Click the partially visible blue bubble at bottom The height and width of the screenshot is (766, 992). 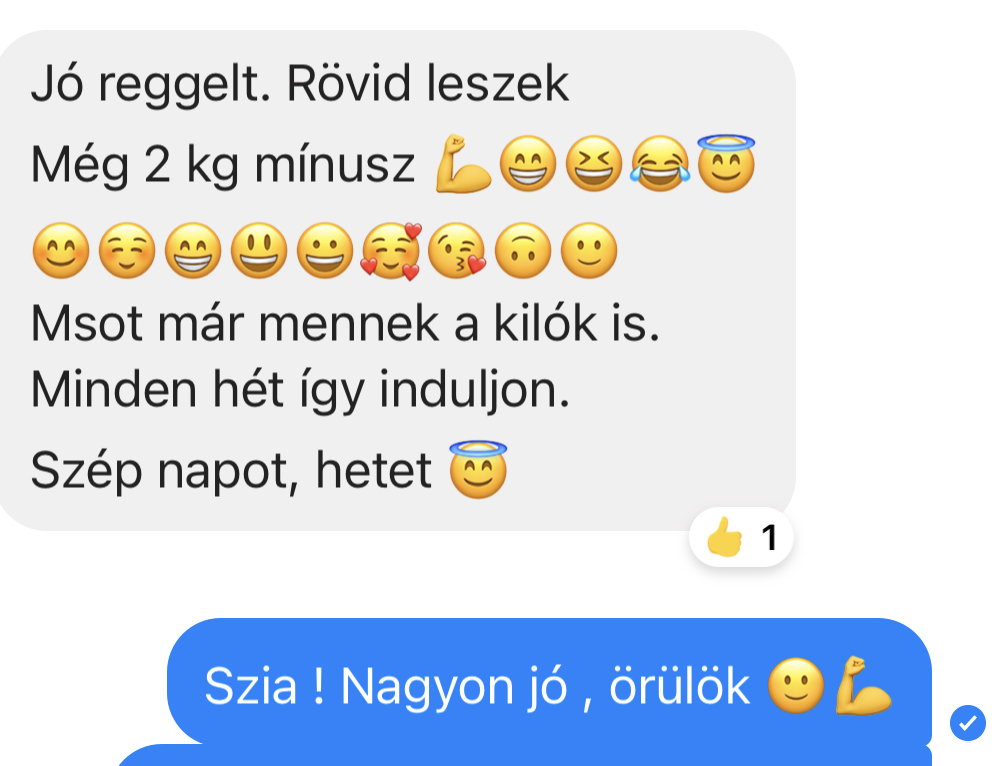pos(524,755)
